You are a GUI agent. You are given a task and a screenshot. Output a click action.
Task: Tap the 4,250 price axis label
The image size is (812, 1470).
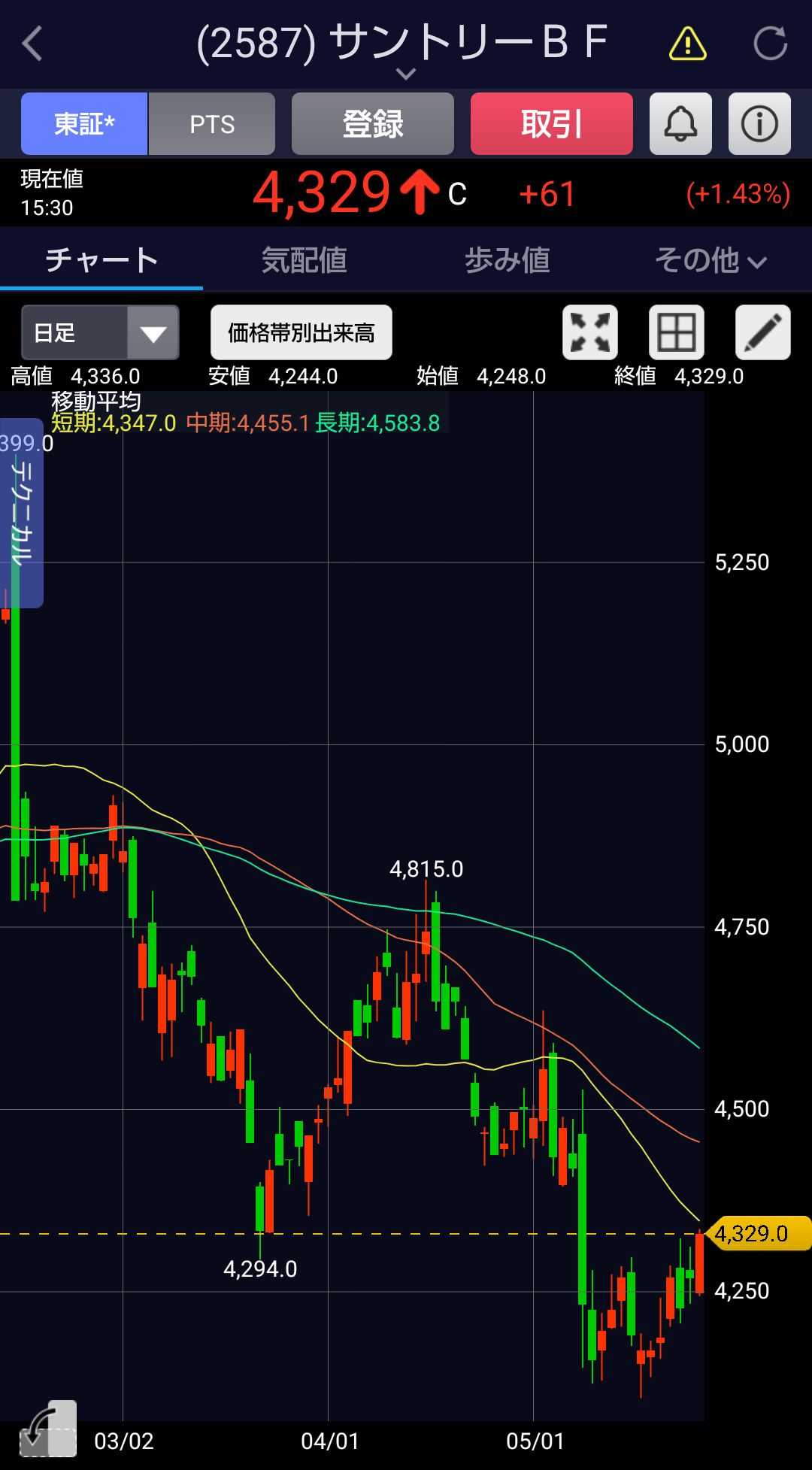(x=742, y=1290)
